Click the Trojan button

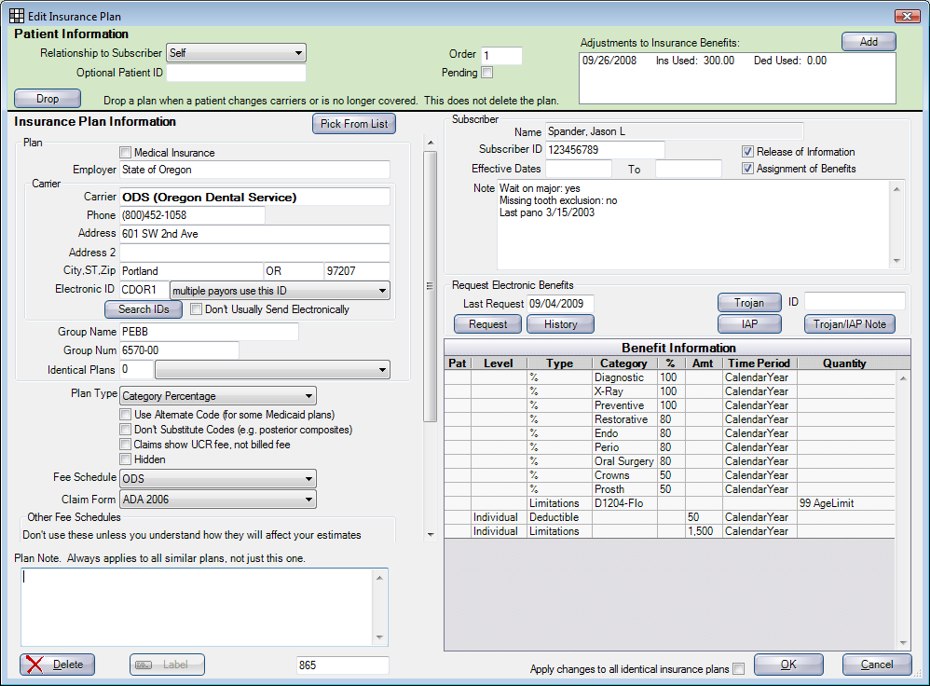tap(749, 302)
